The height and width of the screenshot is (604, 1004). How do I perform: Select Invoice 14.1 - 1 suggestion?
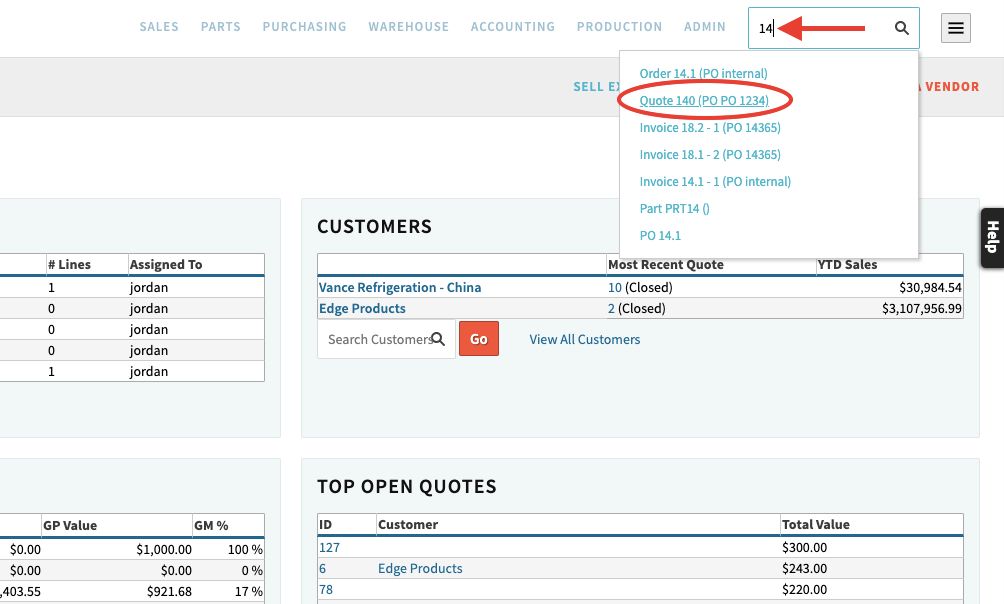tap(715, 182)
